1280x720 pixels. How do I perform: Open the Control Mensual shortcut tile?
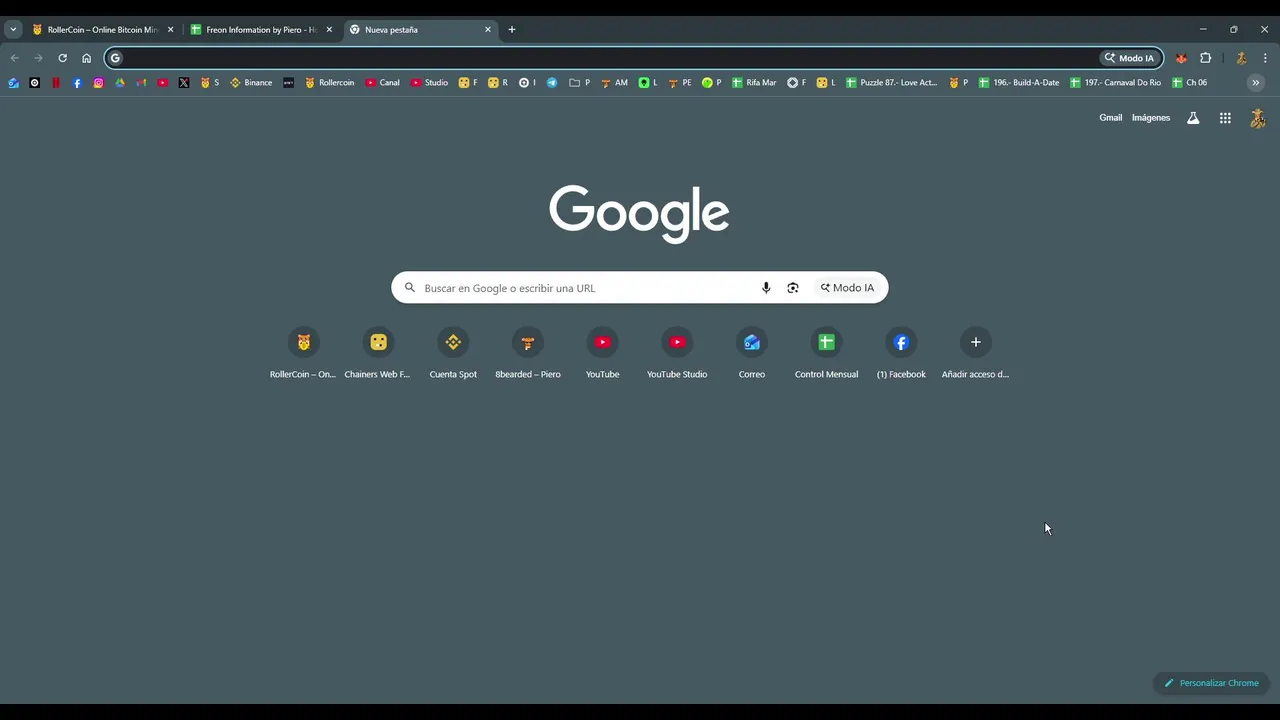tap(826, 354)
